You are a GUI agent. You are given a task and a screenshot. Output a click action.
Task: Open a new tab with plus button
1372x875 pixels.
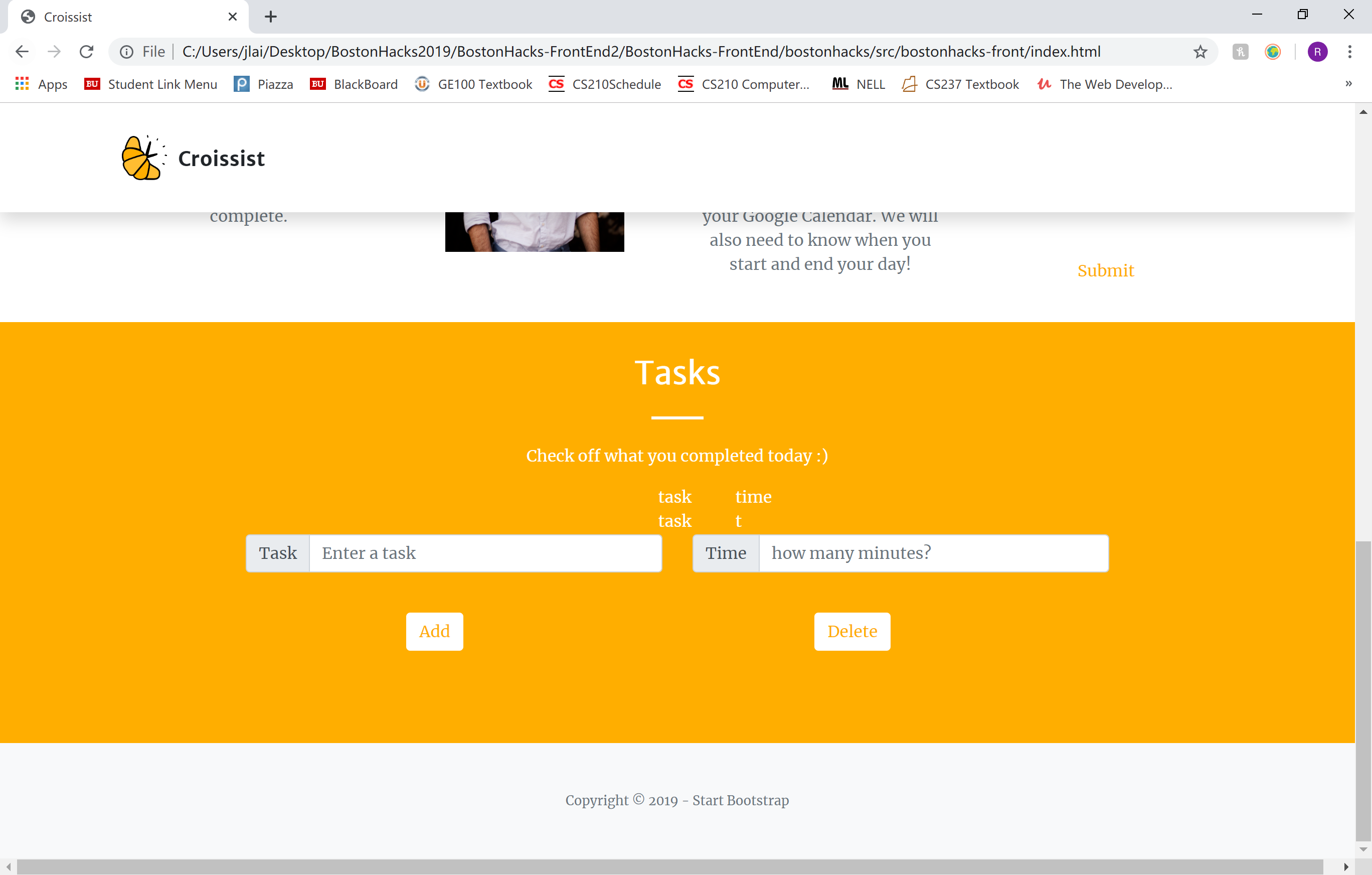coord(271,17)
